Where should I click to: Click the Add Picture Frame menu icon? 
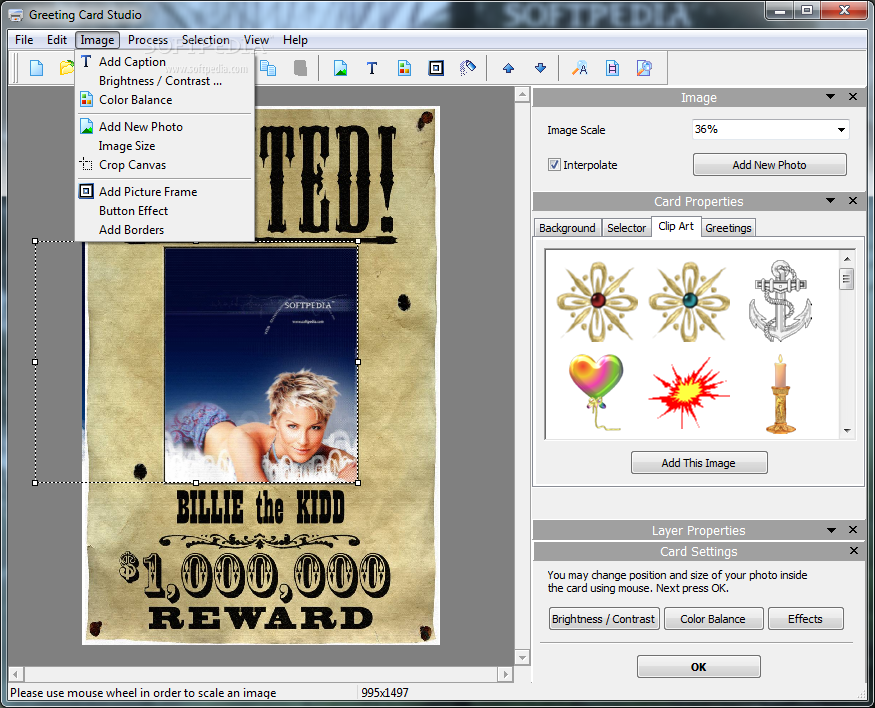click(x=86, y=191)
